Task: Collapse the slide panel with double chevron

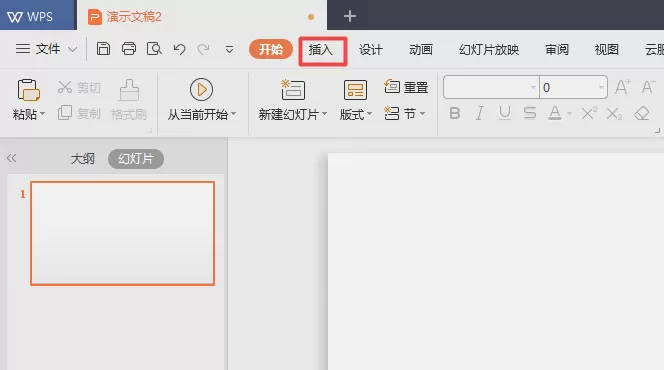Action: tap(11, 158)
